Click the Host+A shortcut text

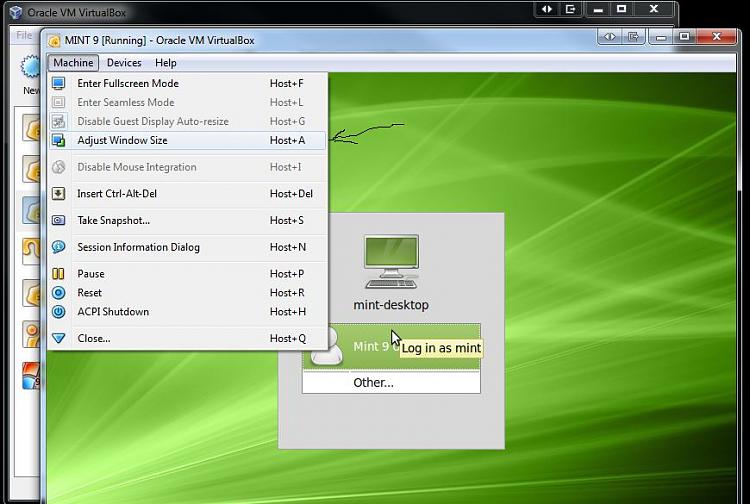click(x=287, y=141)
